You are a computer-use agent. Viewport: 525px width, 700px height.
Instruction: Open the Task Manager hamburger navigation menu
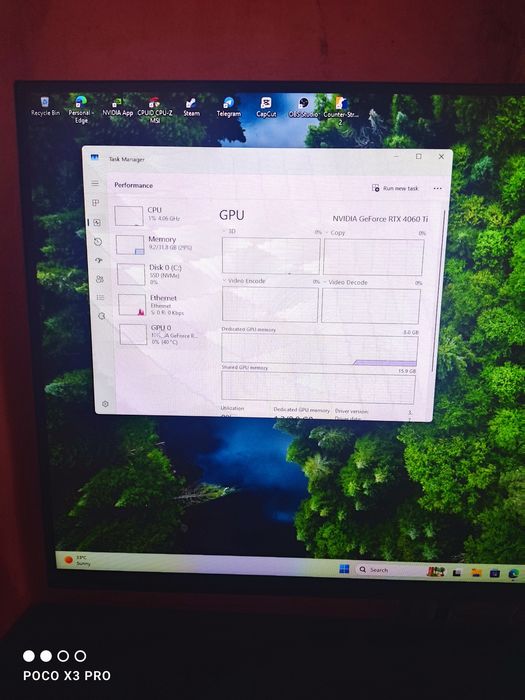(x=95, y=183)
